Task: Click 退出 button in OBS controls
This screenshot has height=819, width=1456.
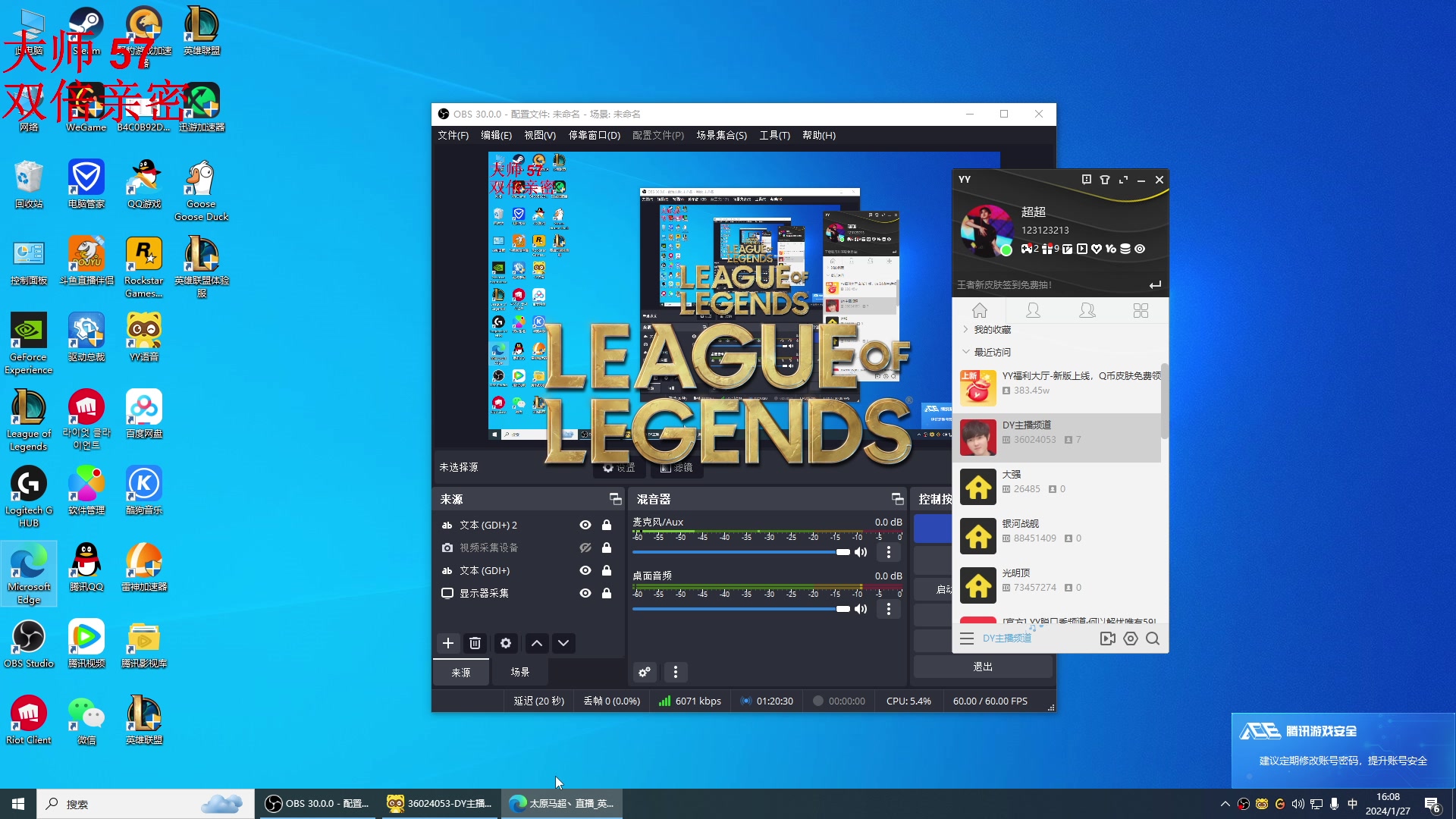Action: (x=983, y=667)
